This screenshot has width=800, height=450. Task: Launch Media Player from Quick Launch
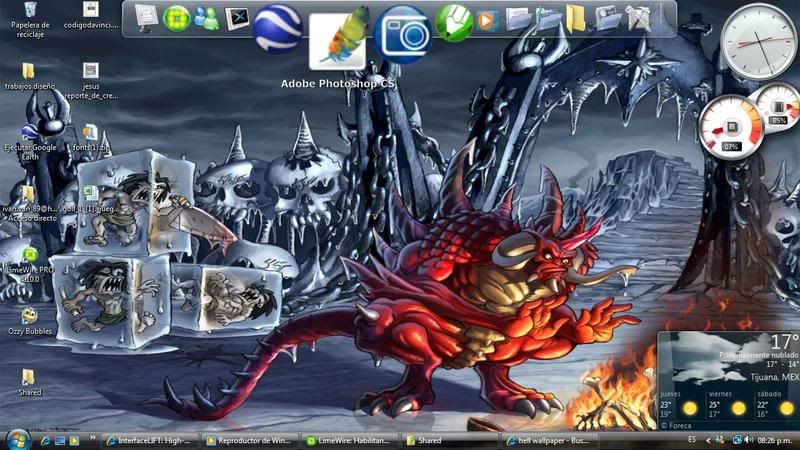point(74,440)
